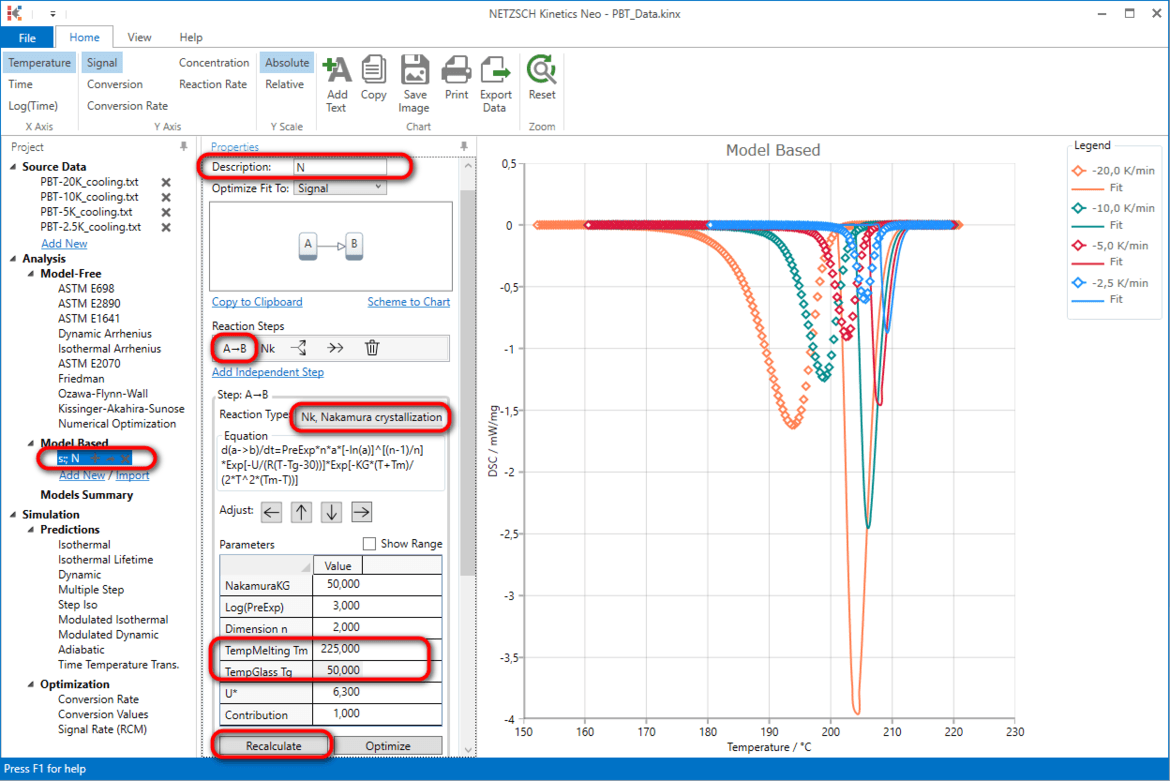The image size is (1170, 781).
Task: Collapse the Predictions tree node
Action: point(31,530)
